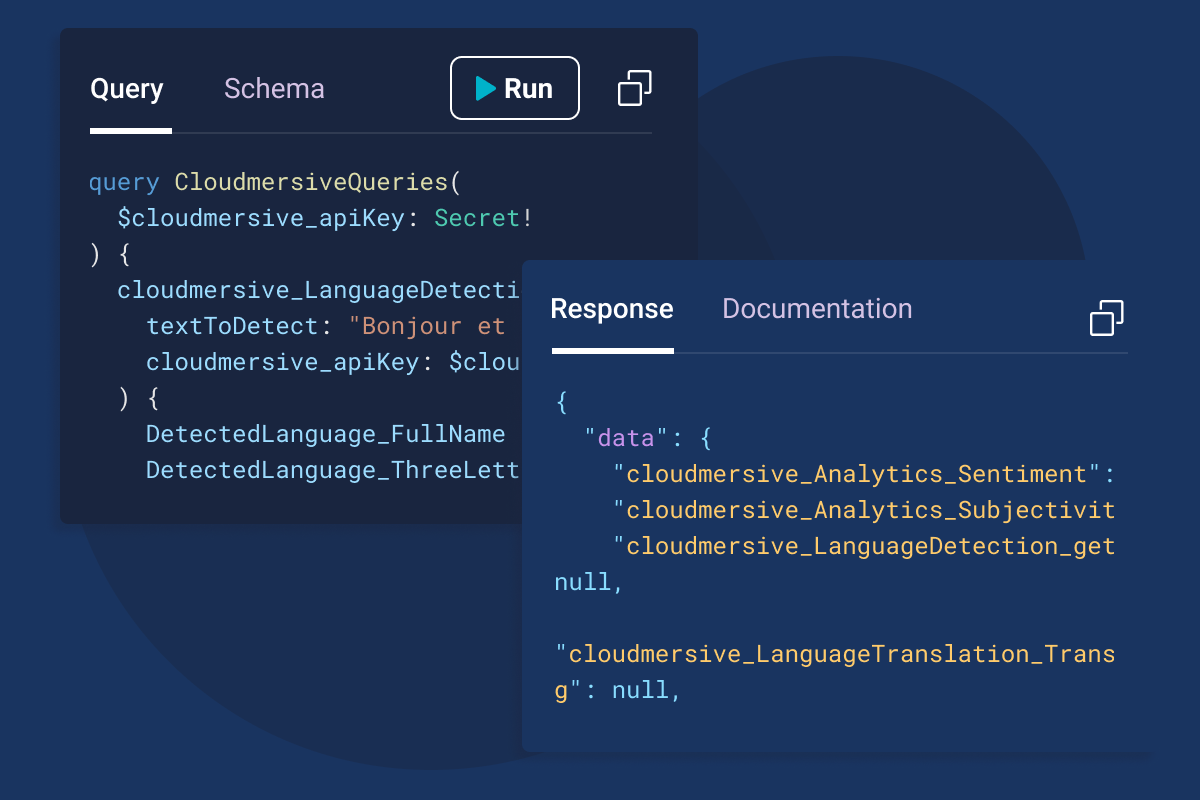Run the CloudmersiveQueries query
1200x800 pixels.
[515, 88]
